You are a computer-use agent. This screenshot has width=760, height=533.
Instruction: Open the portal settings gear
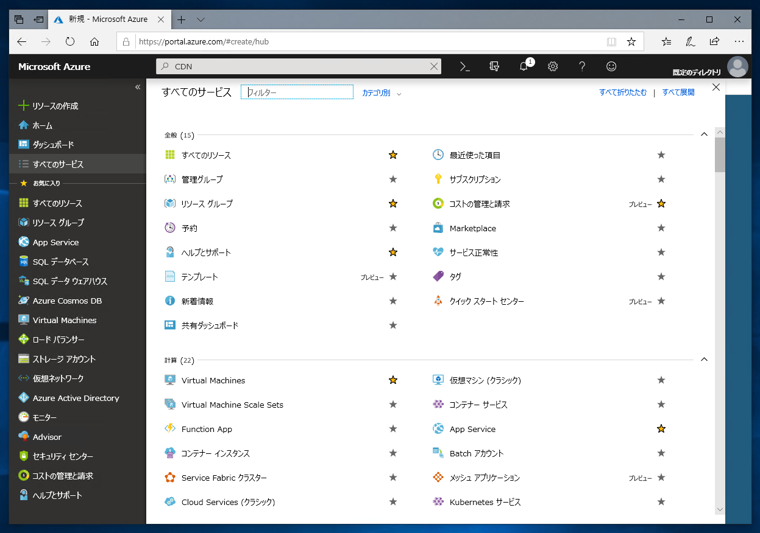[x=553, y=66]
